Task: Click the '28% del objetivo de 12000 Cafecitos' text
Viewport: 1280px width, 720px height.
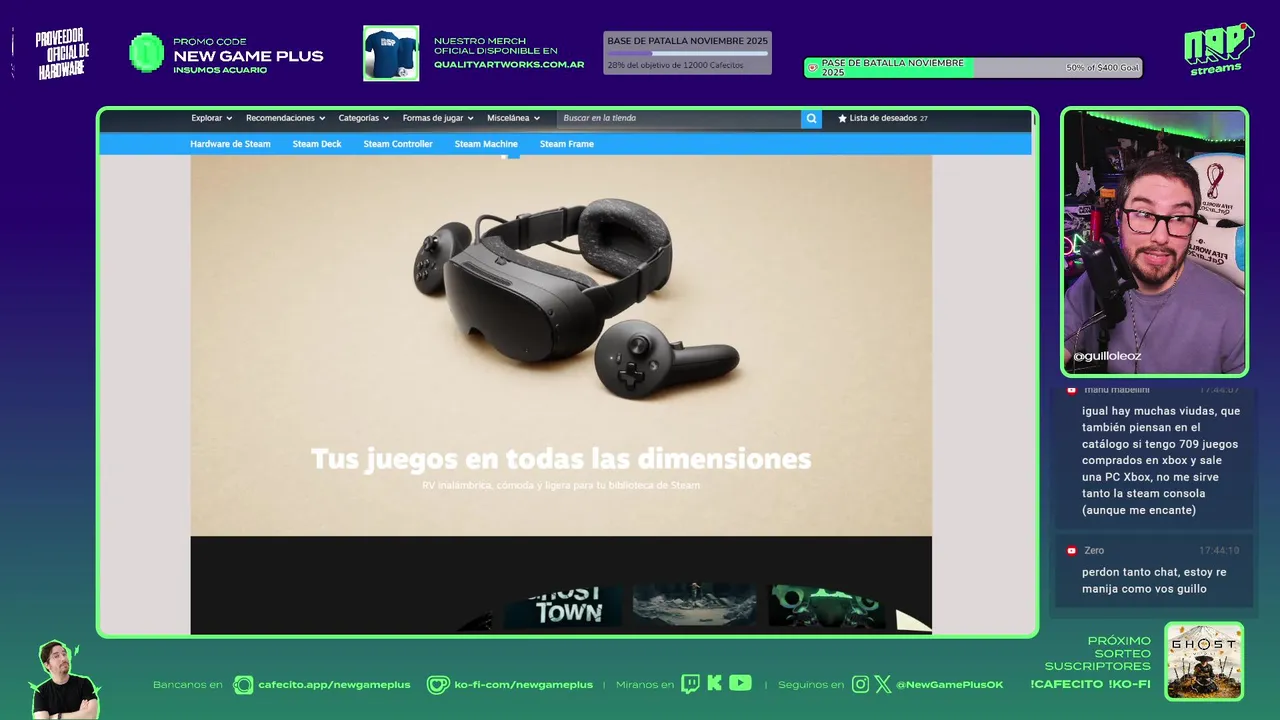Action: pyautogui.click(x=675, y=65)
